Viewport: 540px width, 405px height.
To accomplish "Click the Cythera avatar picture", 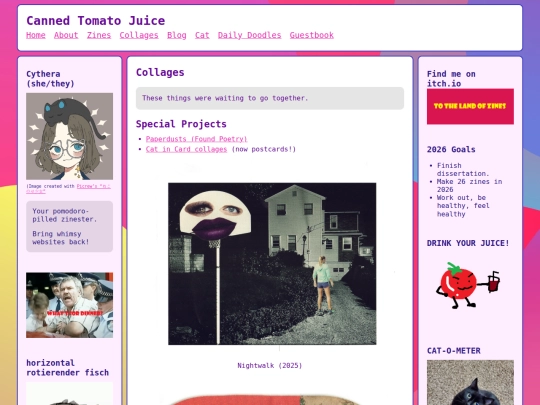I will point(70,136).
